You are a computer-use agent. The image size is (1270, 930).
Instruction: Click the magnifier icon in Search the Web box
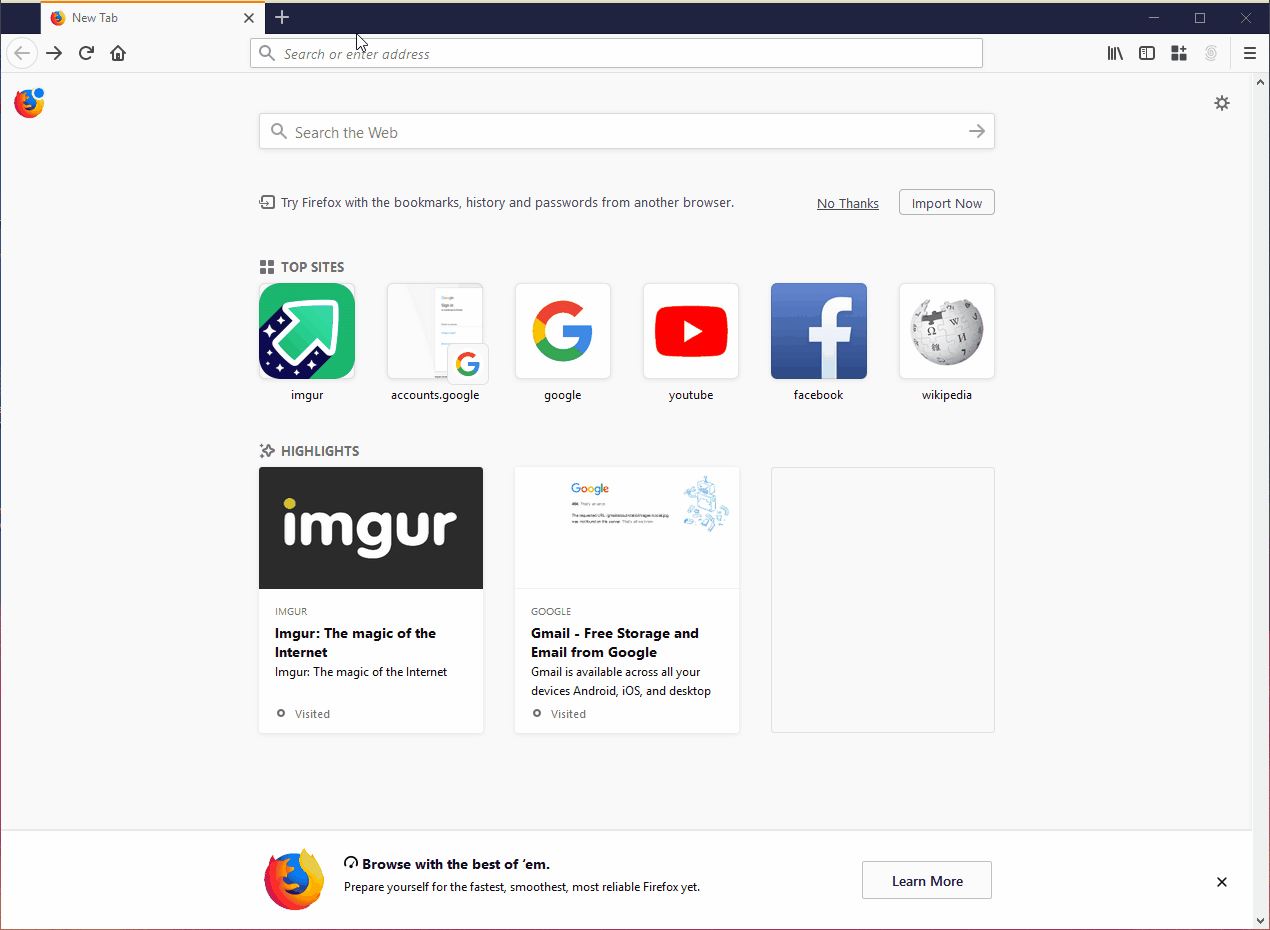click(279, 131)
